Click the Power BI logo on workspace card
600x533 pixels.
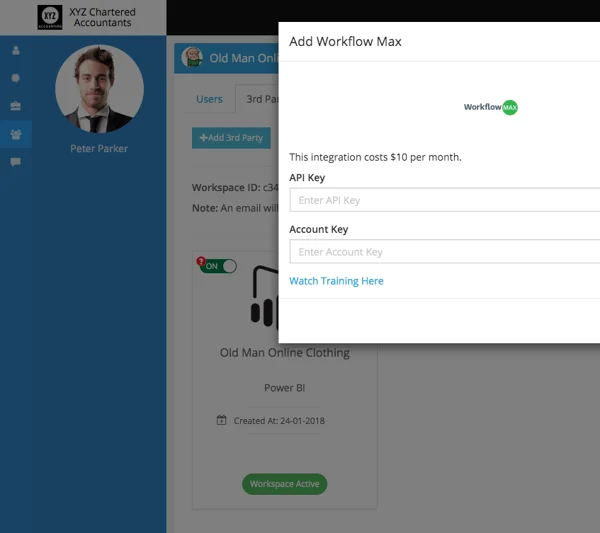pyautogui.click(x=265, y=298)
